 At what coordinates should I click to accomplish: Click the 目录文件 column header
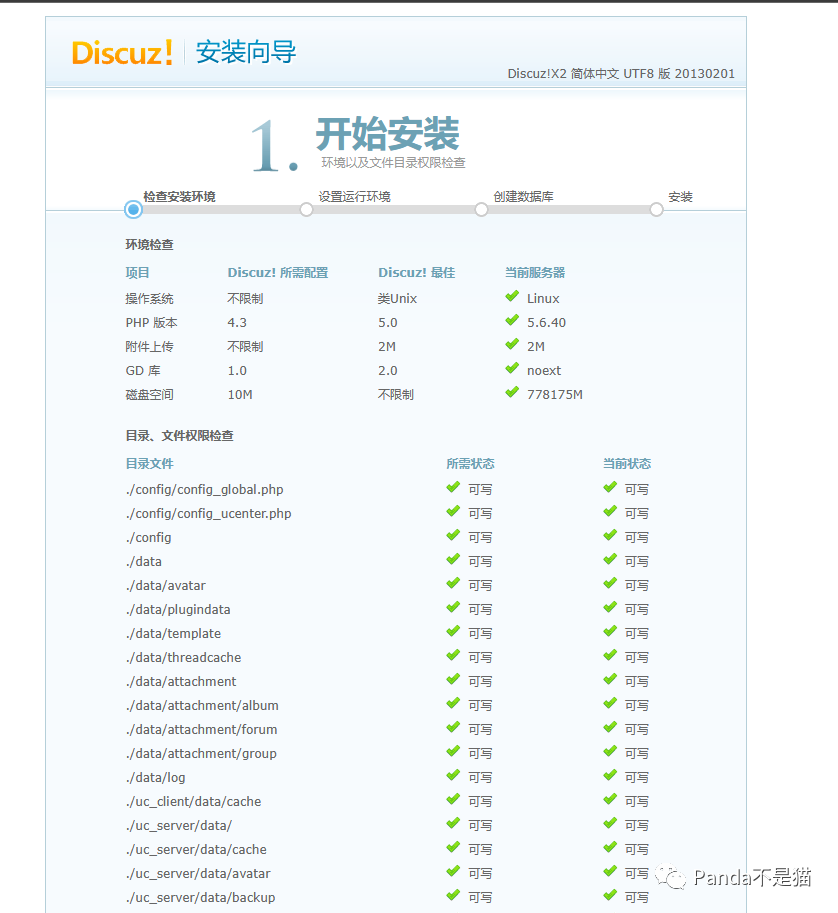coord(150,463)
